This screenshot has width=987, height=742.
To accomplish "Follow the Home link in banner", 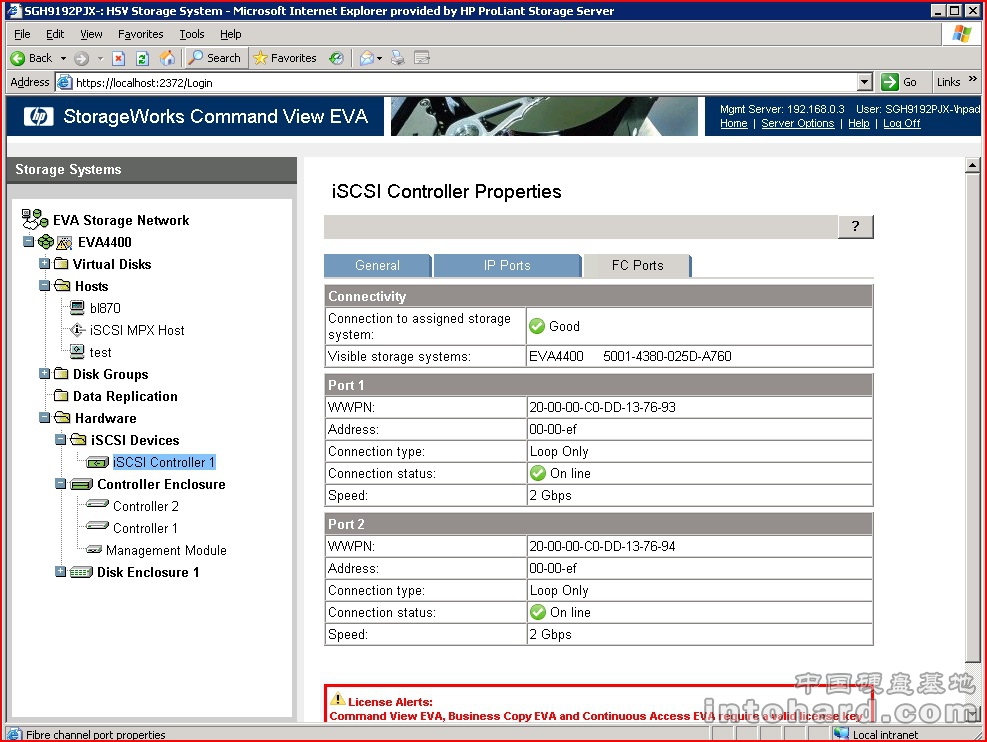I will [733, 123].
